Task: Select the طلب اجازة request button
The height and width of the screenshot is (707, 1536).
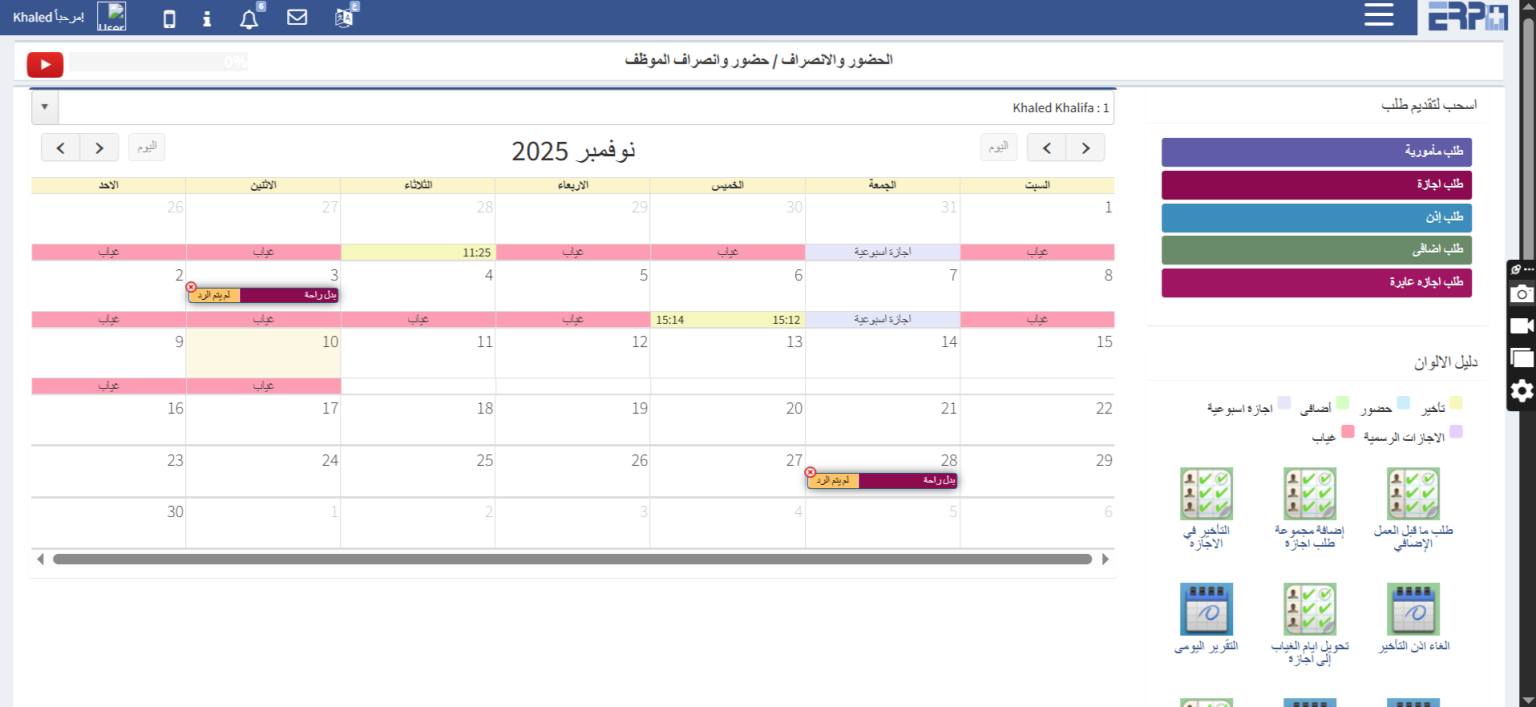Action: click(1316, 185)
